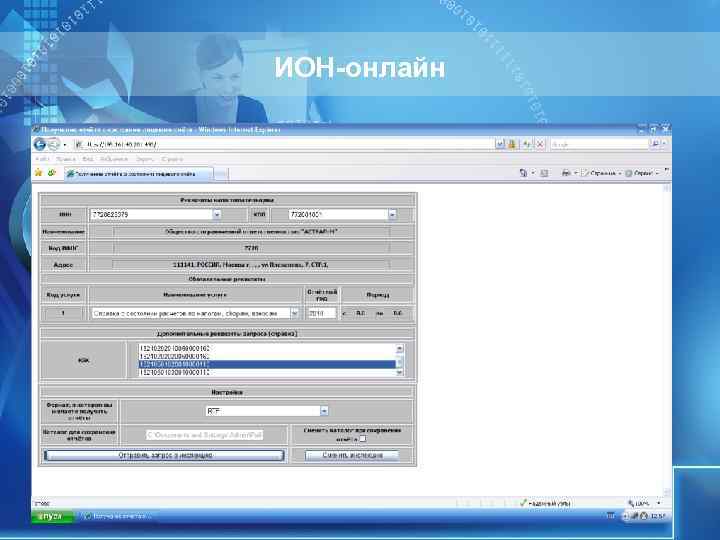Click the Windows Start button
Image resolution: width=720 pixels, height=540 pixels.
(51, 516)
